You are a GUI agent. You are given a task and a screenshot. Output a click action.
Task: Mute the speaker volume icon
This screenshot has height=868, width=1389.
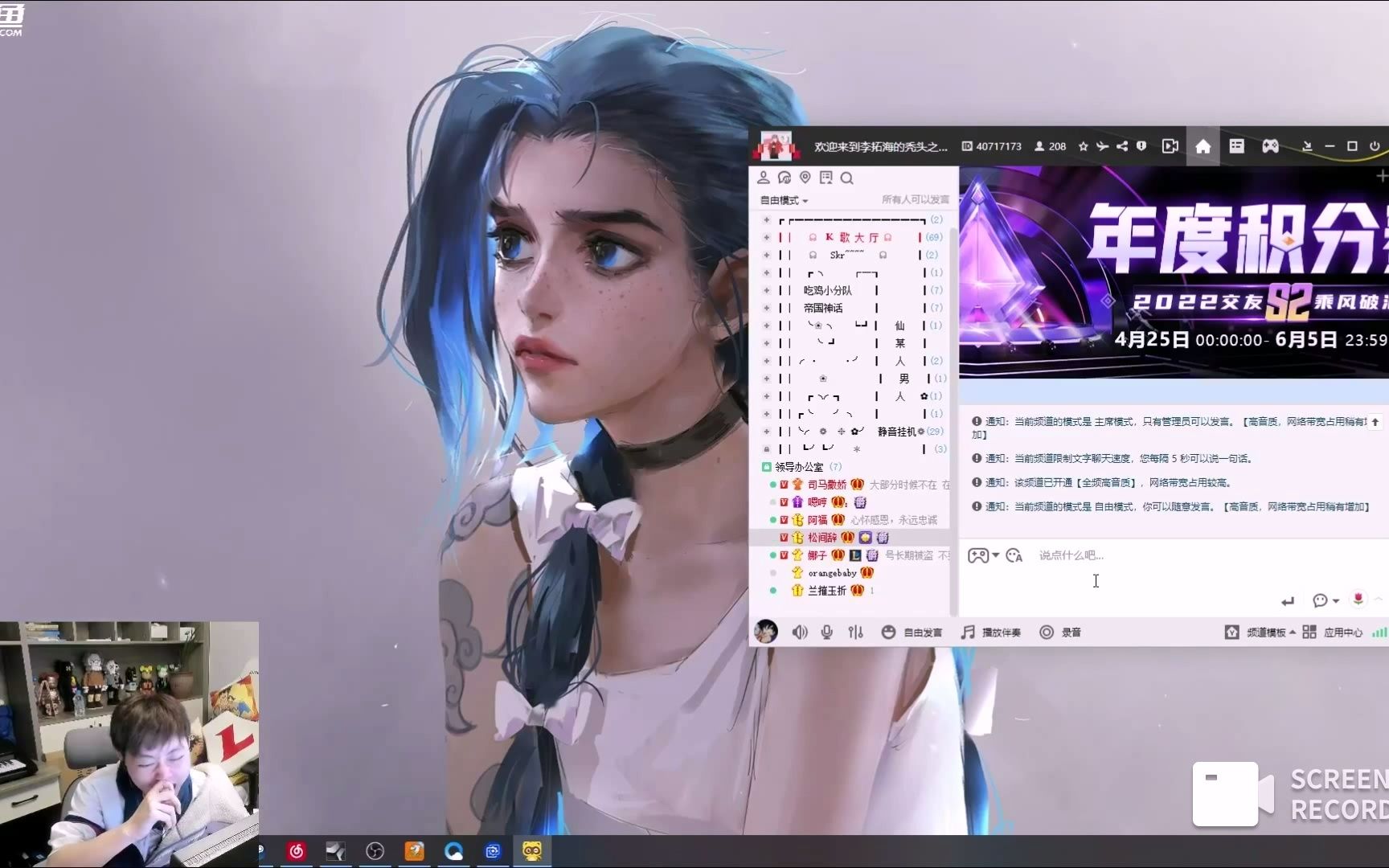point(800,633)
